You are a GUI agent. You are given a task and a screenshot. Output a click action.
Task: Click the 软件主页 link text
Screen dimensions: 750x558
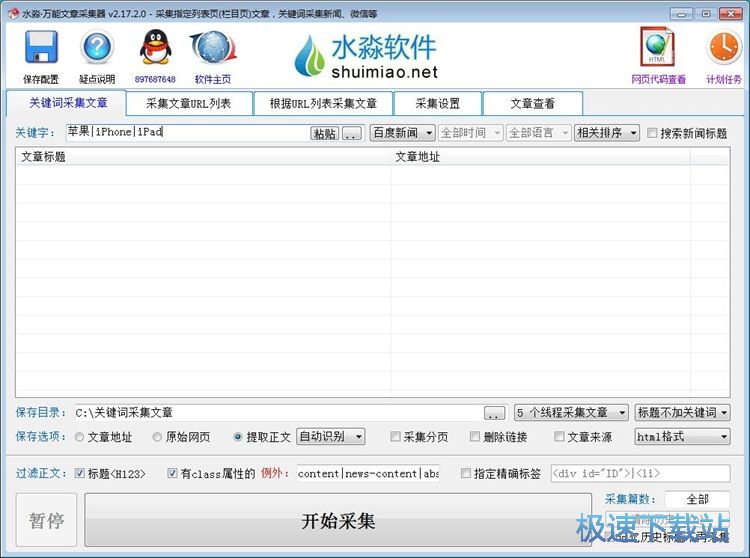tap(213, 79)
